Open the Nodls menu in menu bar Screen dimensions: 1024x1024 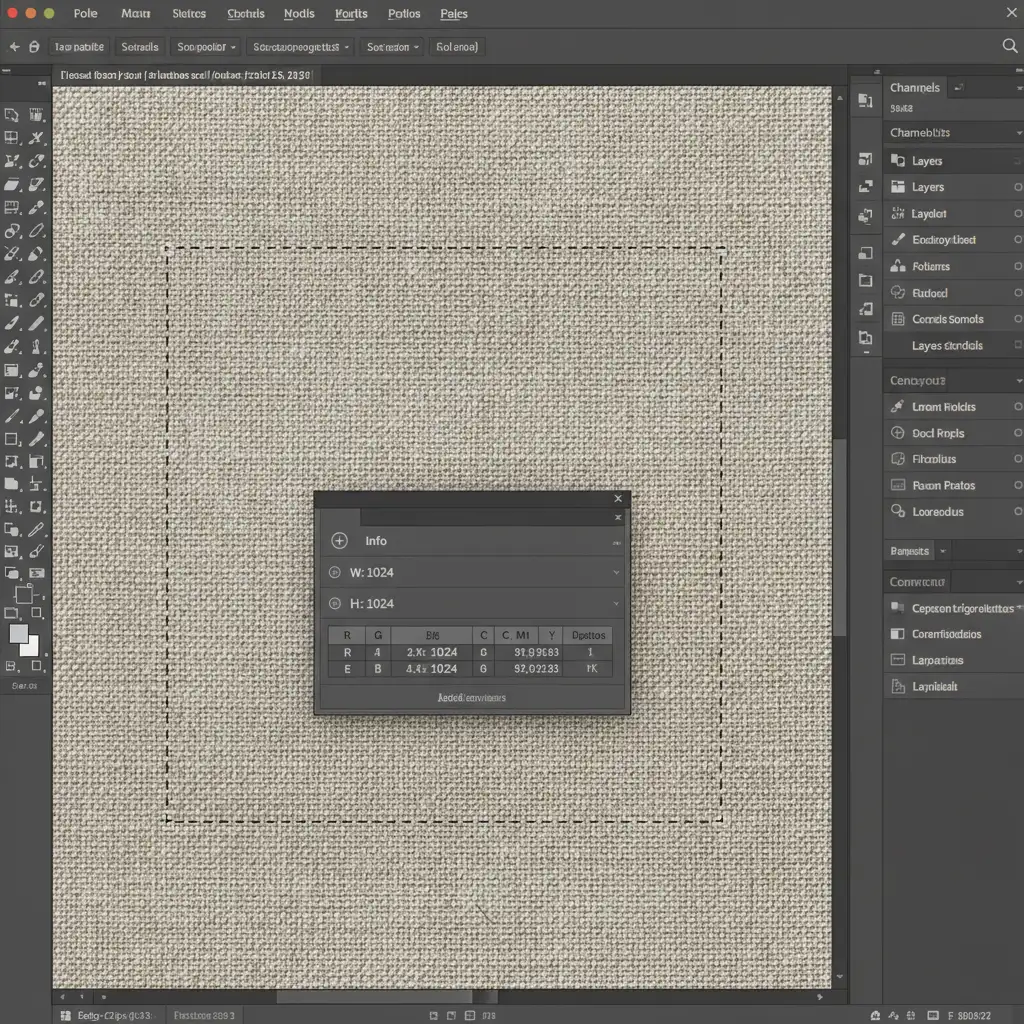pos(299,14)
